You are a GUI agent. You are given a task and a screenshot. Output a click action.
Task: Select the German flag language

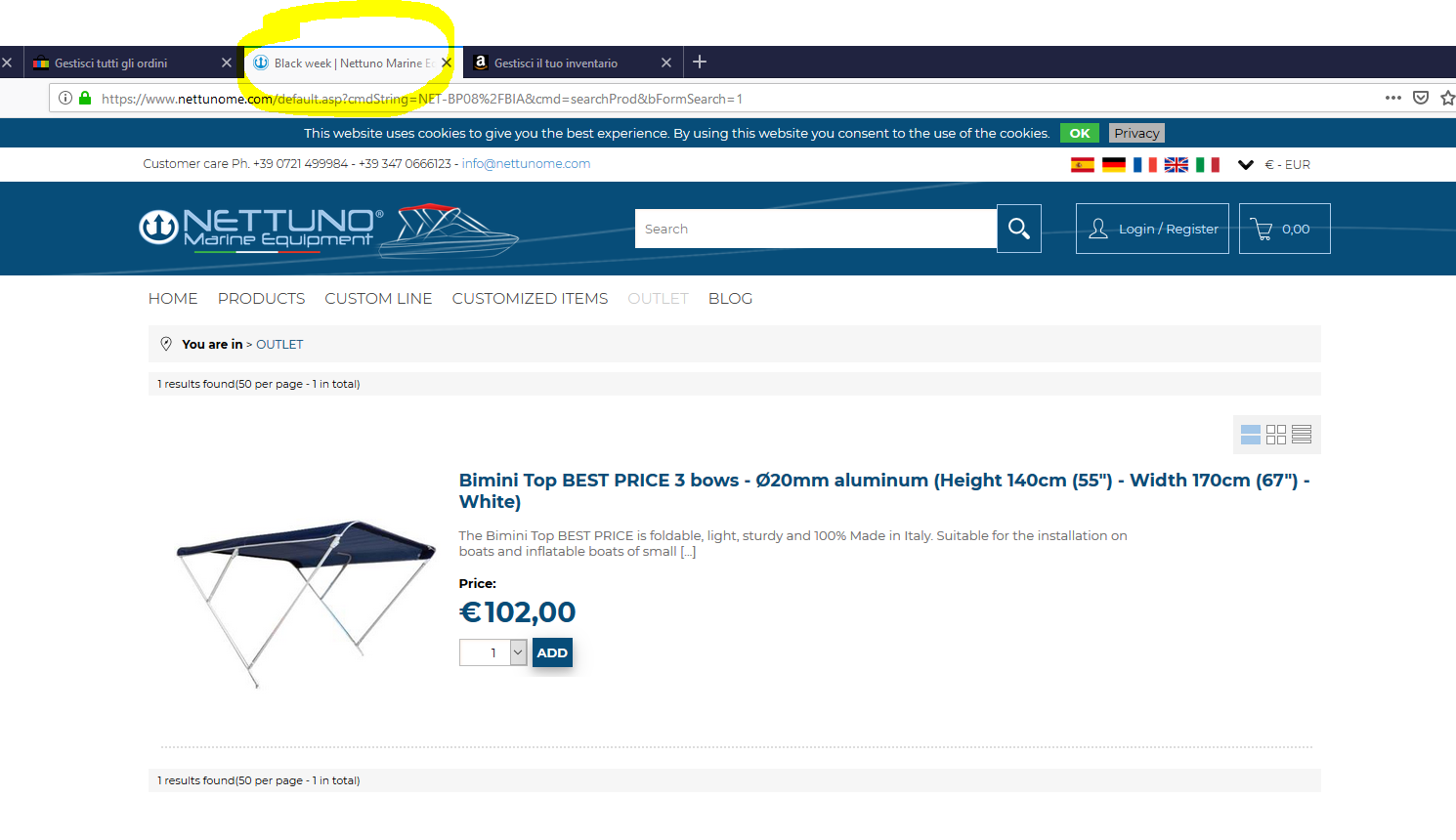click(x=1114, y=165)
